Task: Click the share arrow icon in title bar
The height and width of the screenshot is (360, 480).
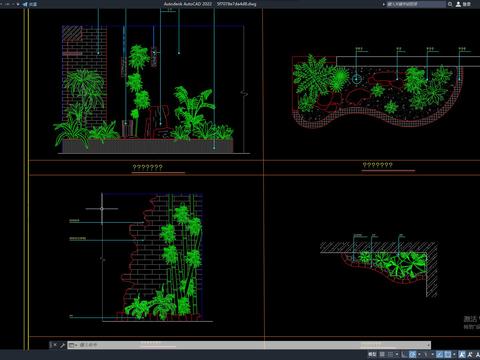Action: 25,4
